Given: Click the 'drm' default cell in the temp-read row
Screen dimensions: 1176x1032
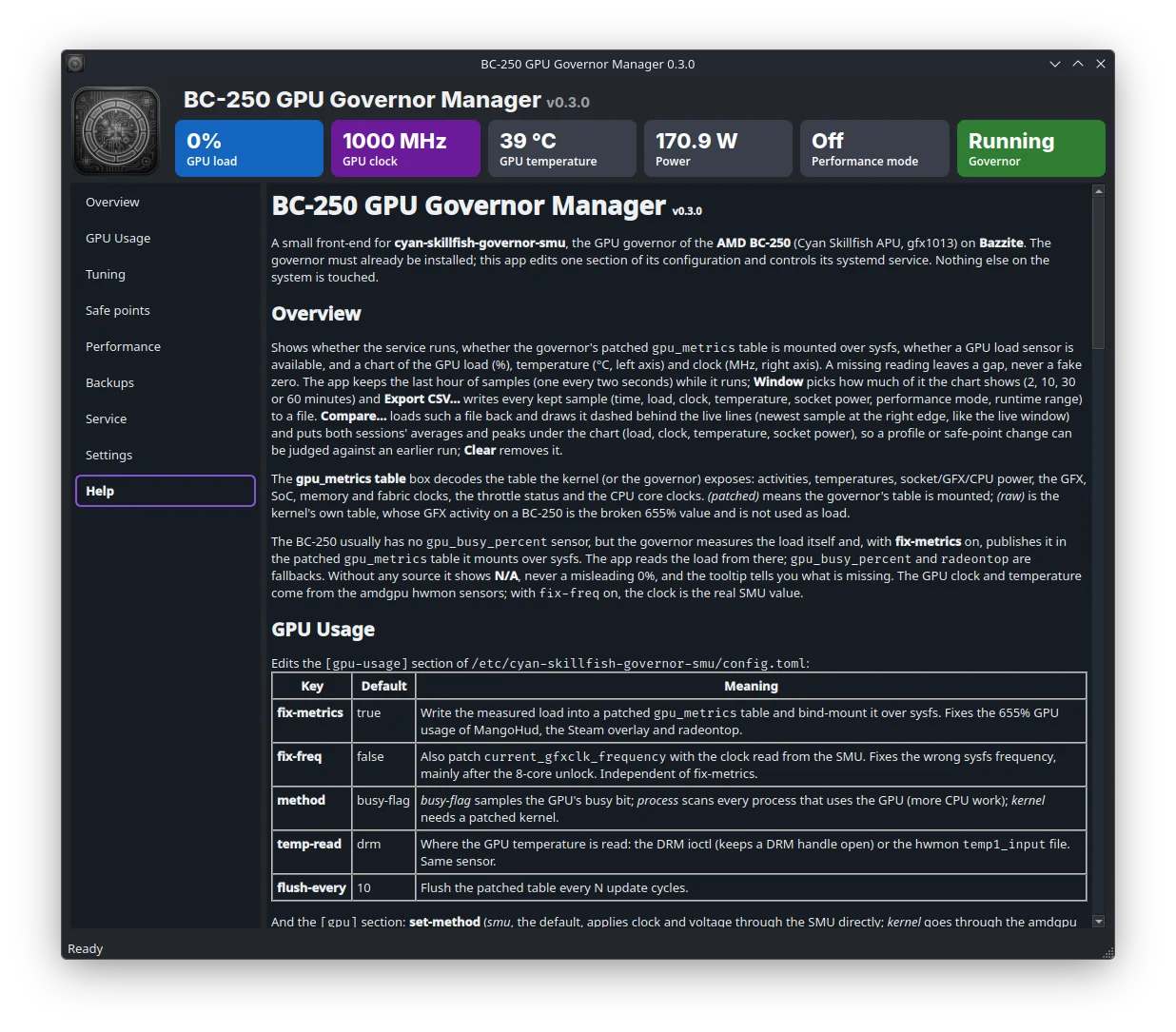Looking at the screenshot, I should (383, 852).
